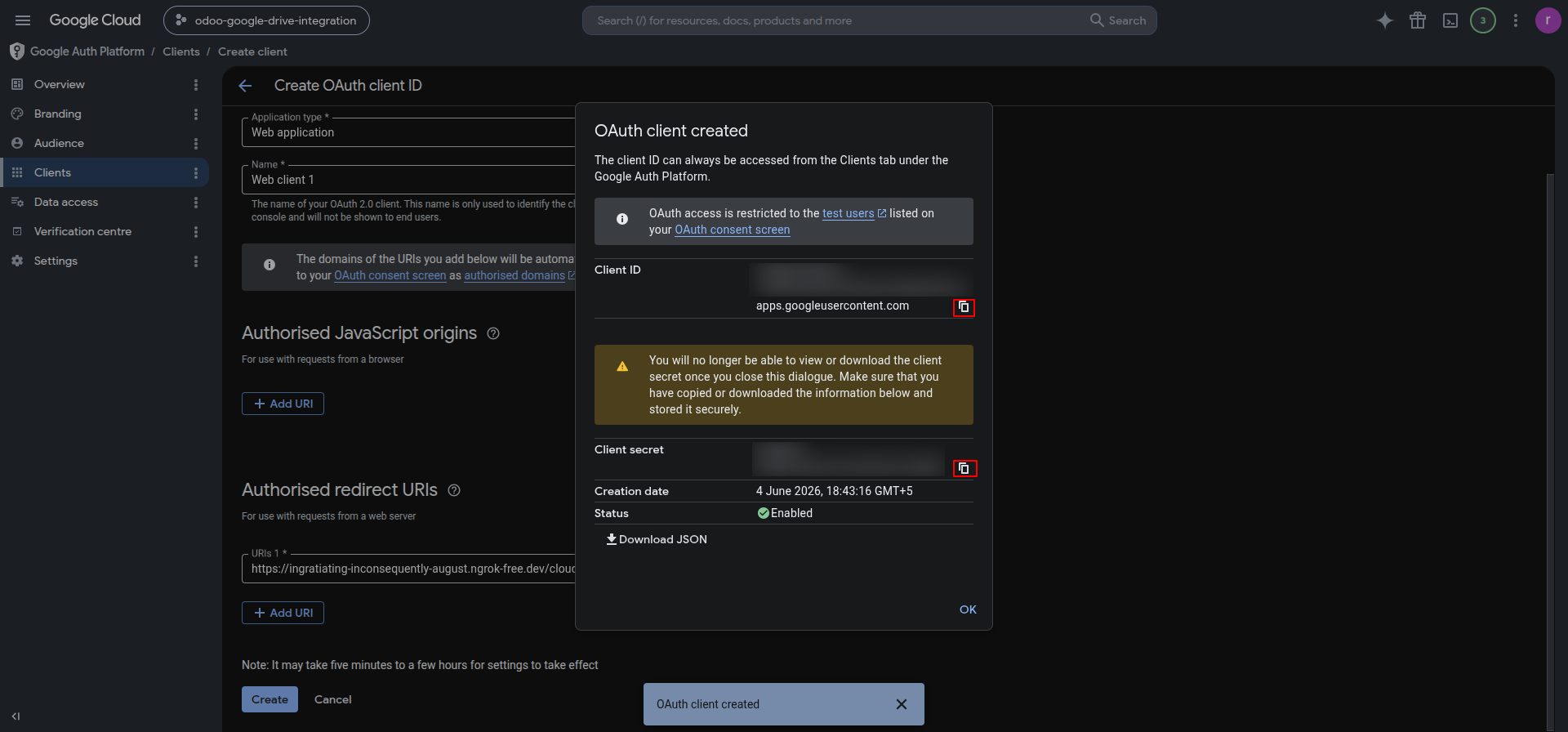The height and width of the screenshot is (732, 1568).
Task: Focus the URIs 1 redirect URI field
Action: 408,569
